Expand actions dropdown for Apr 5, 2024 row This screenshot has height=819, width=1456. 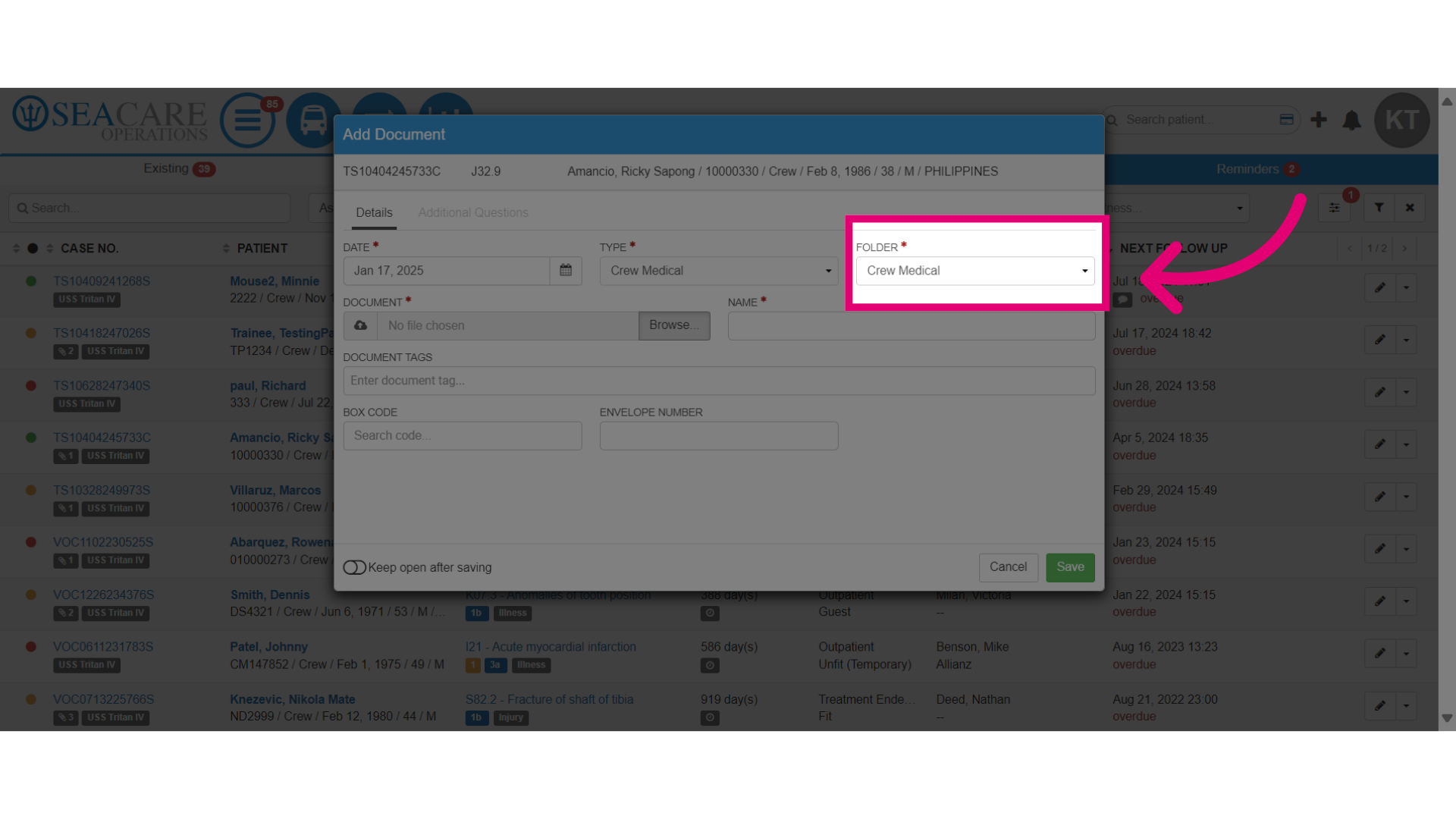(1406, 444)
